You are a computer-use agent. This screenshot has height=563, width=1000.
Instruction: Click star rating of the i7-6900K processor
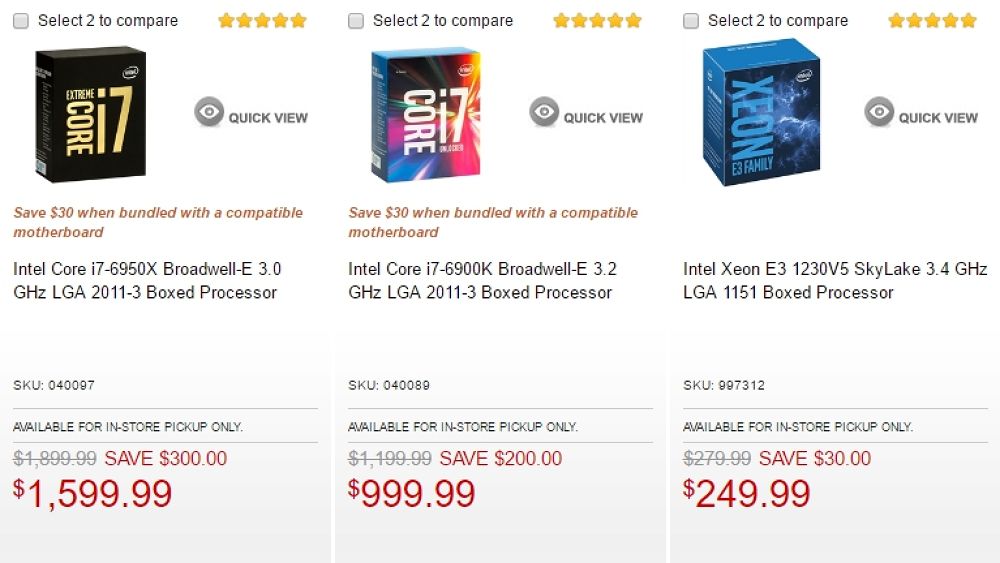click(597, 20)
